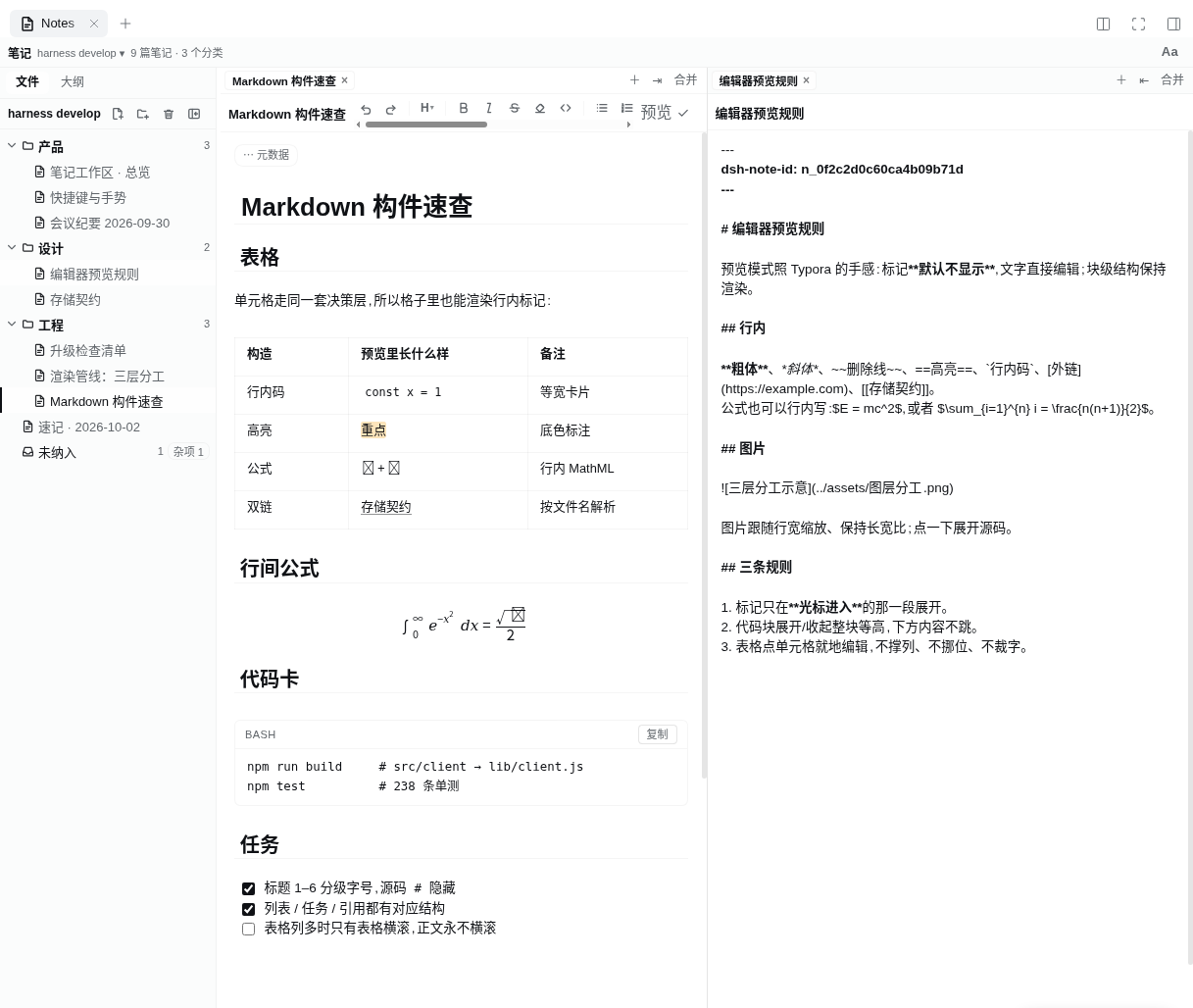This screenshot has height=1008, width=1193.
Task: Click the const x = 1 code cell
Action: tap(403, 392)
